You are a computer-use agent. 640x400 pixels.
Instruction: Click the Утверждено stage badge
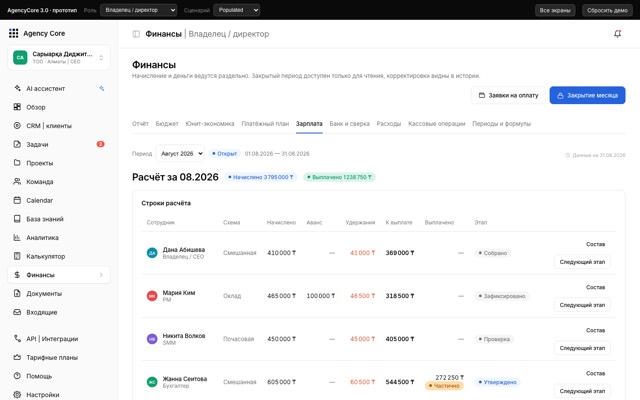coord(497,382)
